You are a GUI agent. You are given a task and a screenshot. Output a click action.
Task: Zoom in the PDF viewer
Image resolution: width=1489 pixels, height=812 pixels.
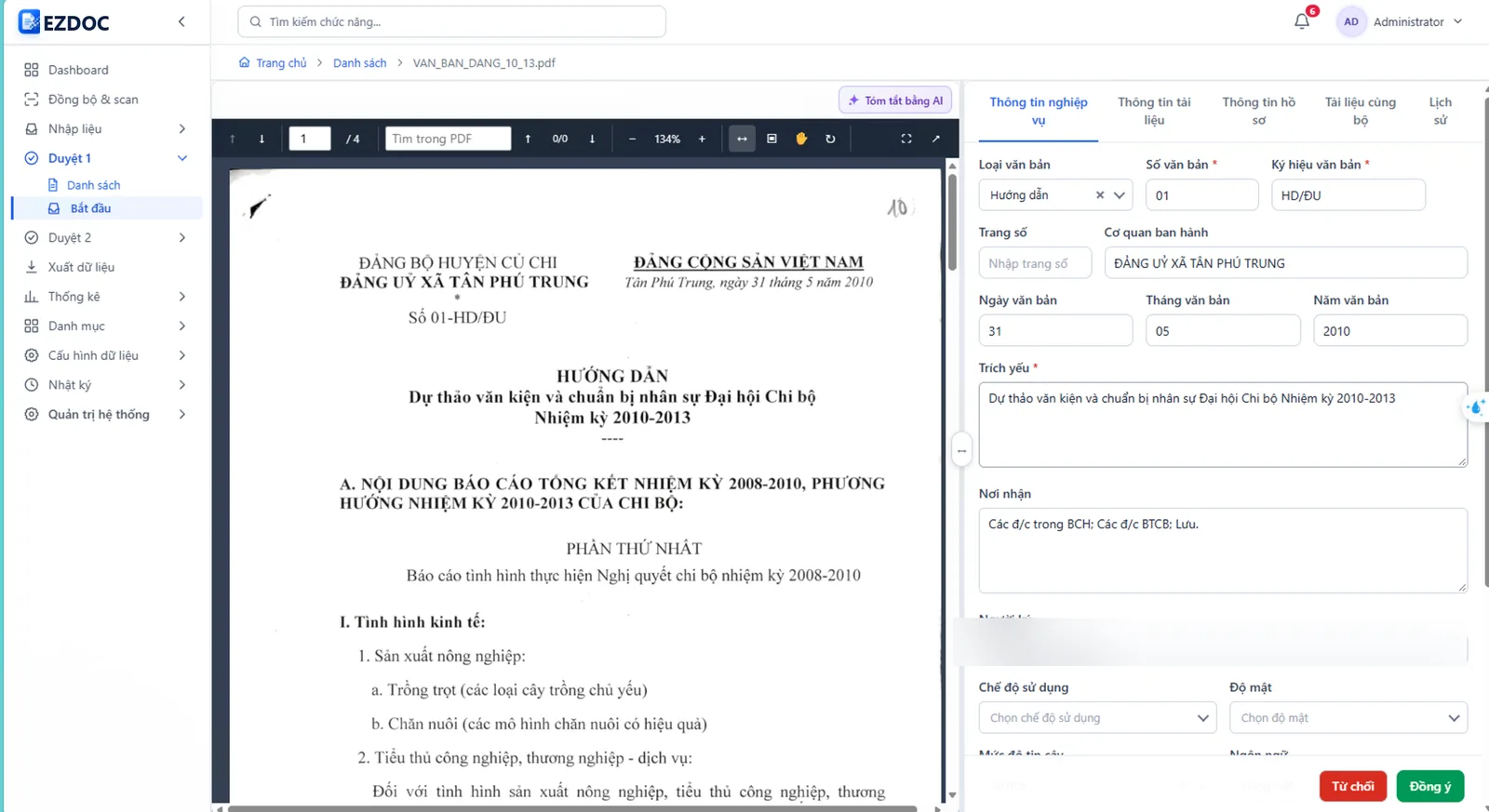[x=702, y=139]
